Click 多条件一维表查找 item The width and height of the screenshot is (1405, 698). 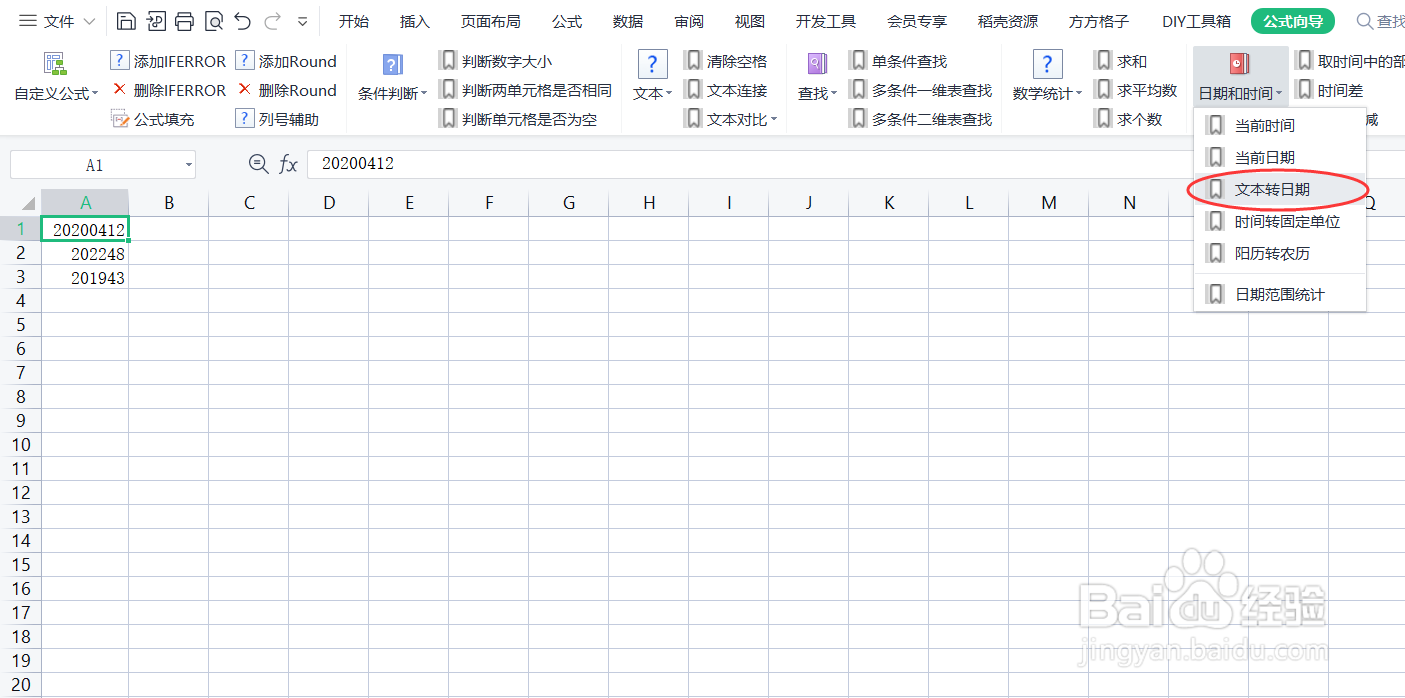pos(921,90)
